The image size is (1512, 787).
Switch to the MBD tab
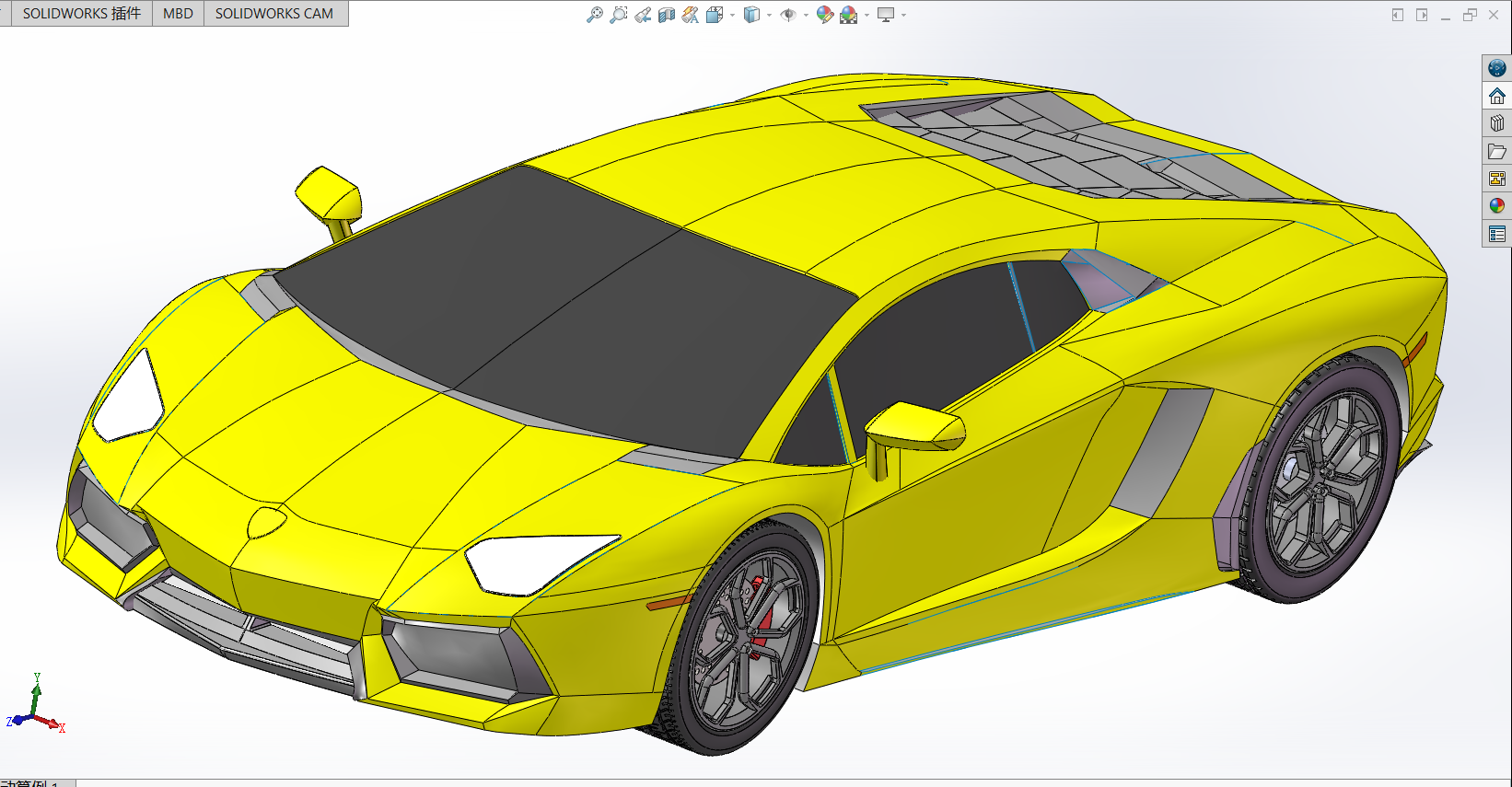tap(178, 14)
